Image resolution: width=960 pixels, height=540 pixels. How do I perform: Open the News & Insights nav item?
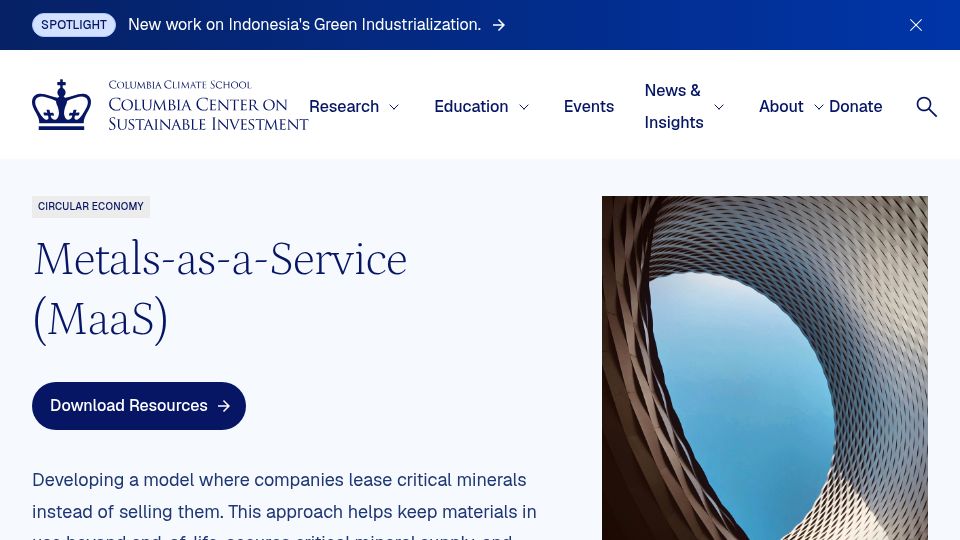coord(673,107)
